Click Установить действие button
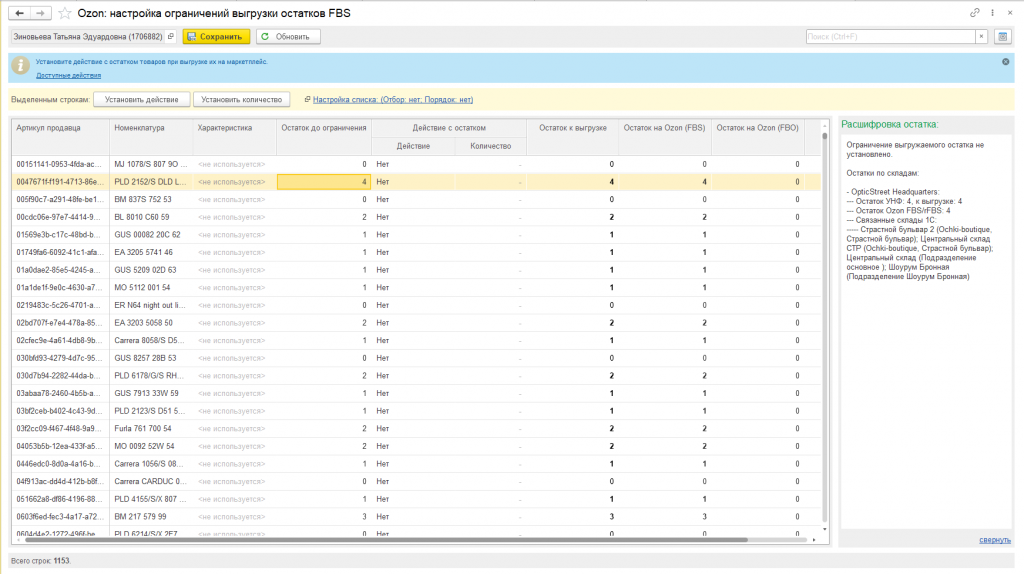The height and width of the screenshot is (574, 1024). point(142,99)
